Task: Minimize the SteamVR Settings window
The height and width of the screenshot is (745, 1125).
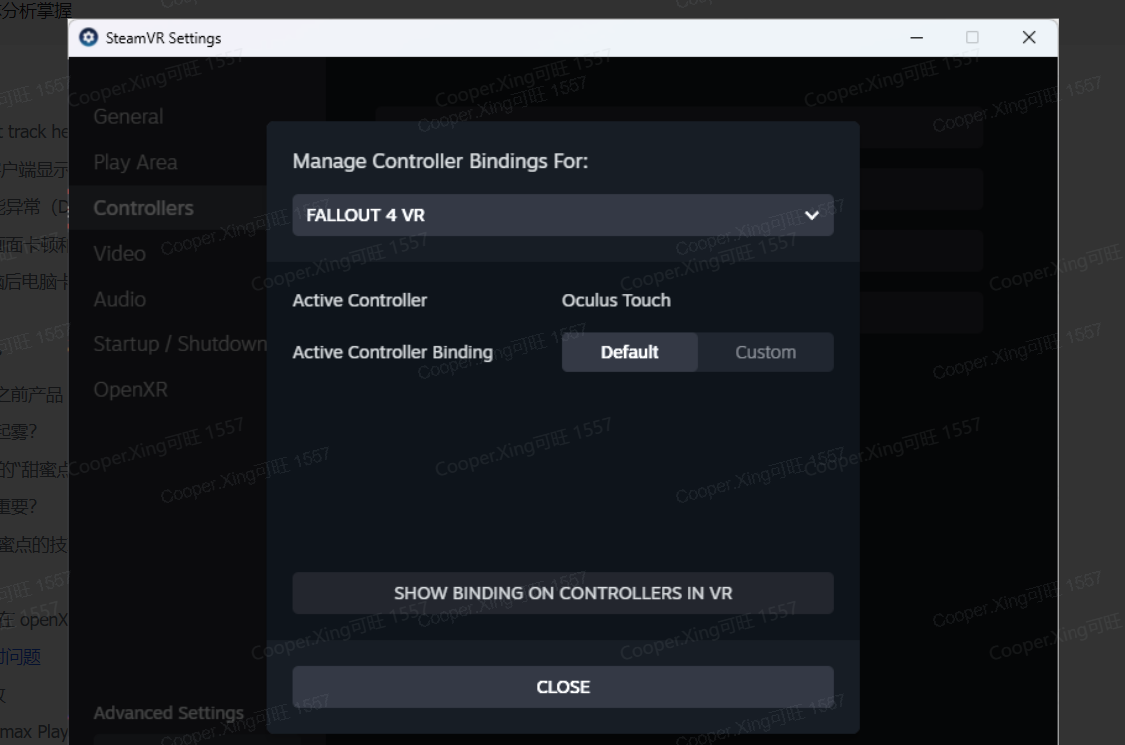Action: (916, 37)
